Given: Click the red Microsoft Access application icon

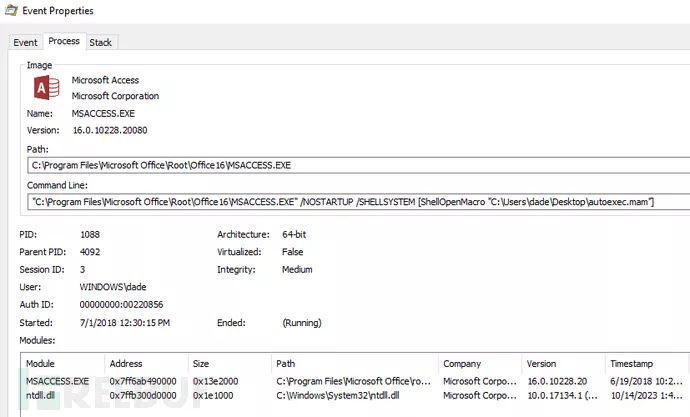Looking at the screenshot, I should coord(46,88).
